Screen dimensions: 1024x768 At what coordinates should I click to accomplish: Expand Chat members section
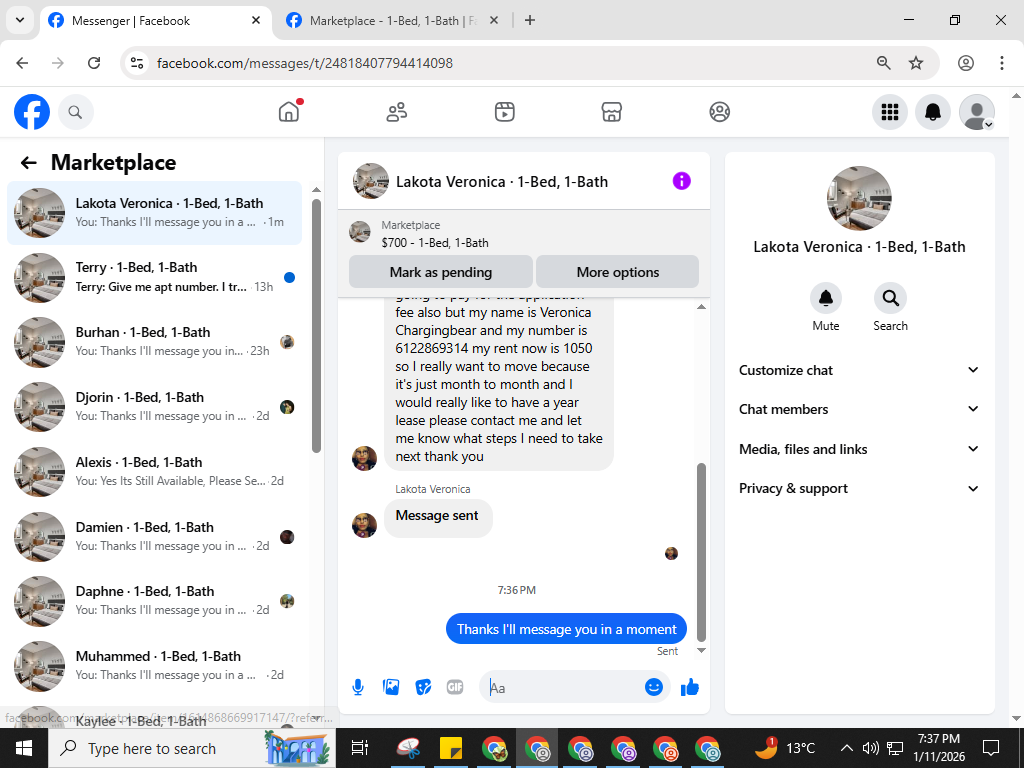pyautogui.click(x=858, y=409)
